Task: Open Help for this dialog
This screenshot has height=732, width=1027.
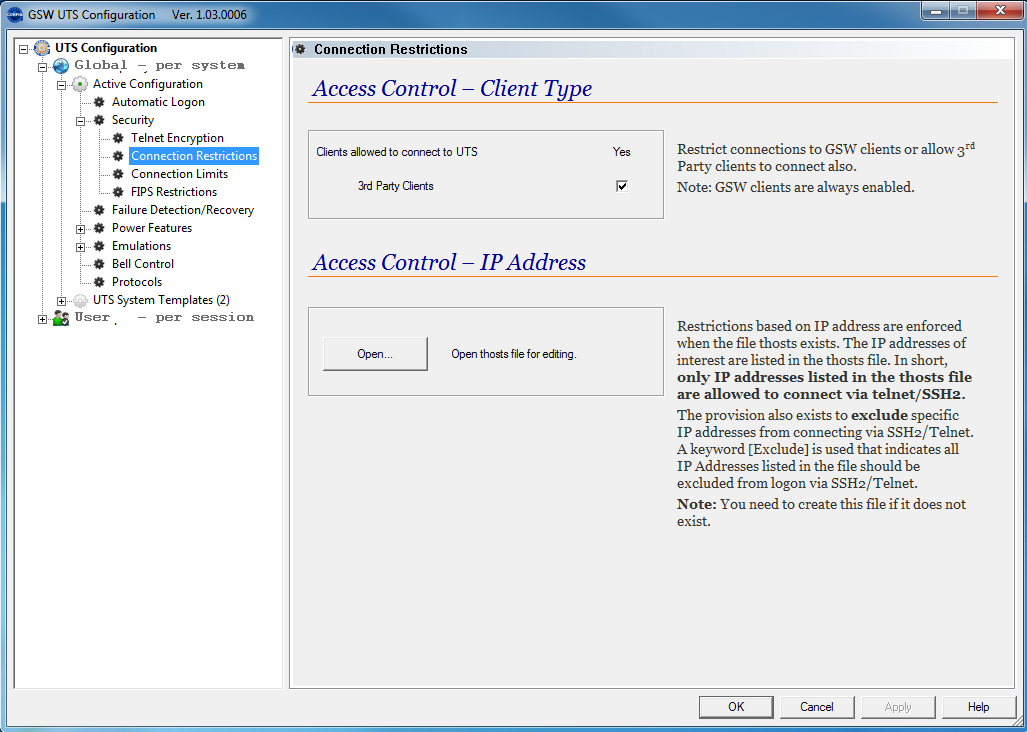Action: pos(979,707)
